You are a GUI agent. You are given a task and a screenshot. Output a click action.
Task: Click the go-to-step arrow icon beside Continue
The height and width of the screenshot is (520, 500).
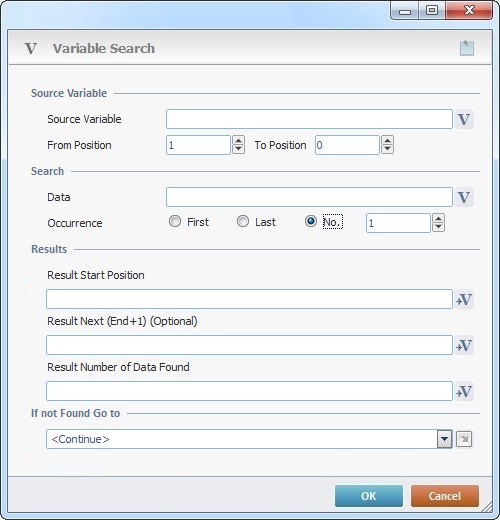tap(464, 439)
